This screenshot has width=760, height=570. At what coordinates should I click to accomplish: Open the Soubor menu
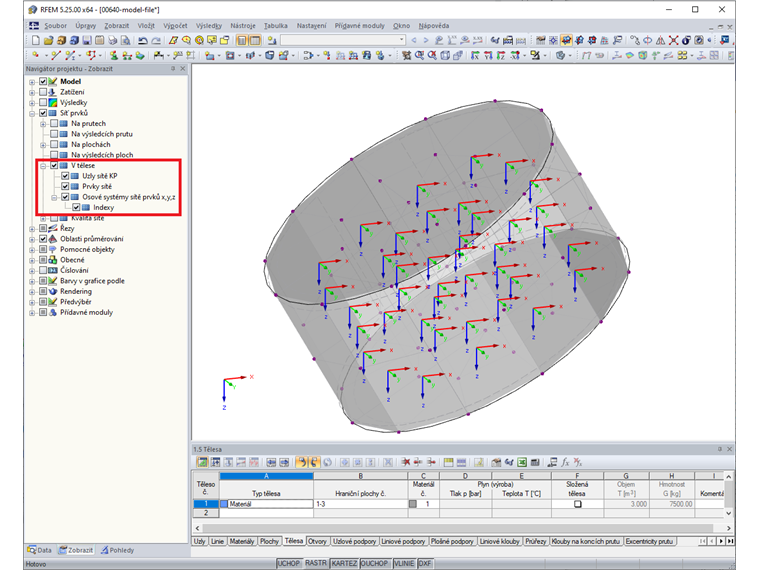pyautogui.click(x=55, y=26)
